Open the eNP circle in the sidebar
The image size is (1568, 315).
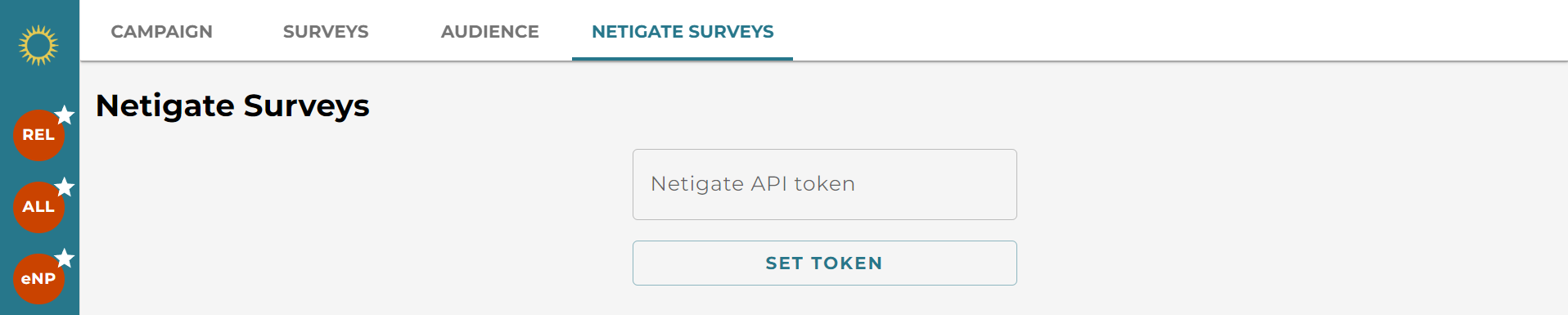38,279
